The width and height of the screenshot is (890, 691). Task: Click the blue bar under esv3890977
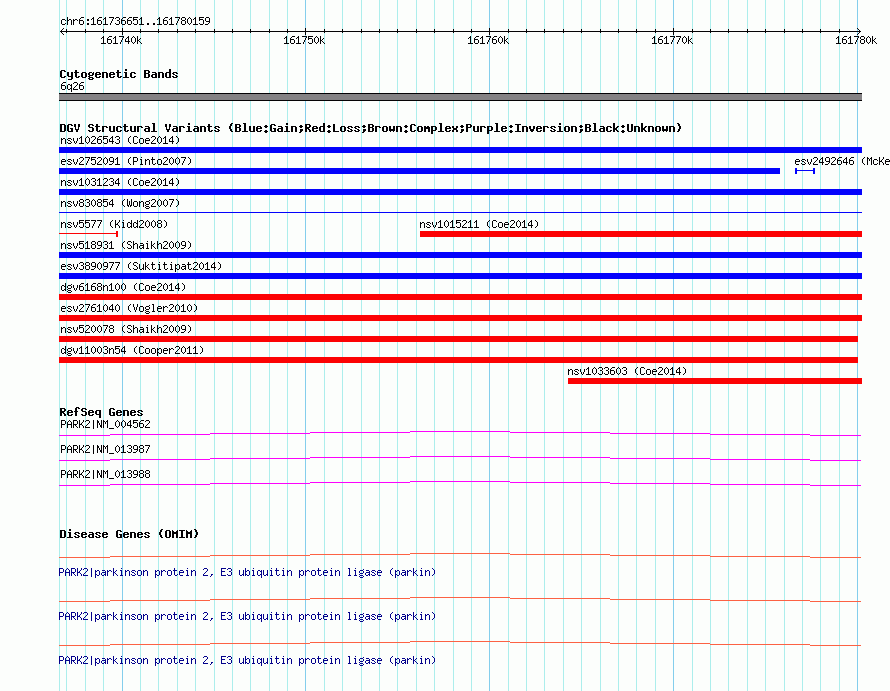click(x=460, y=276)
